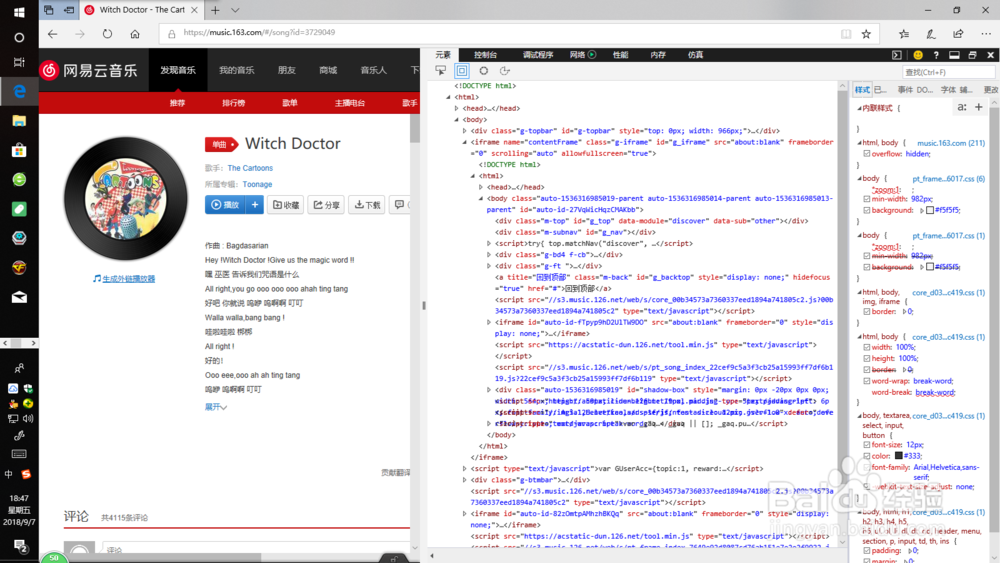
Task: Go to the browser home page icon
Action: tap(135, 34)
